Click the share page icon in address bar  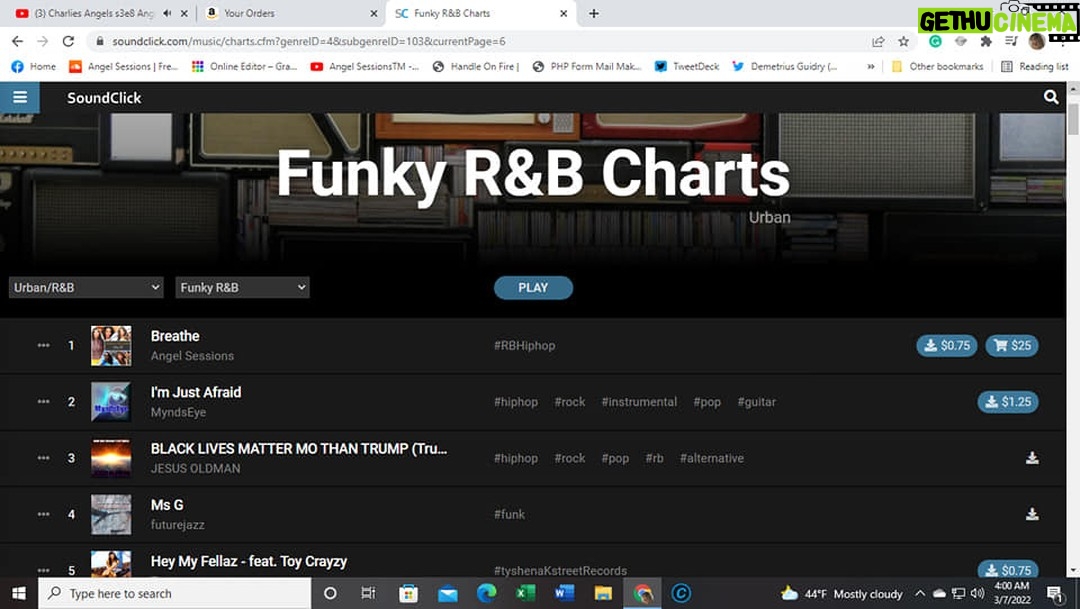click(x=878, y=41)
